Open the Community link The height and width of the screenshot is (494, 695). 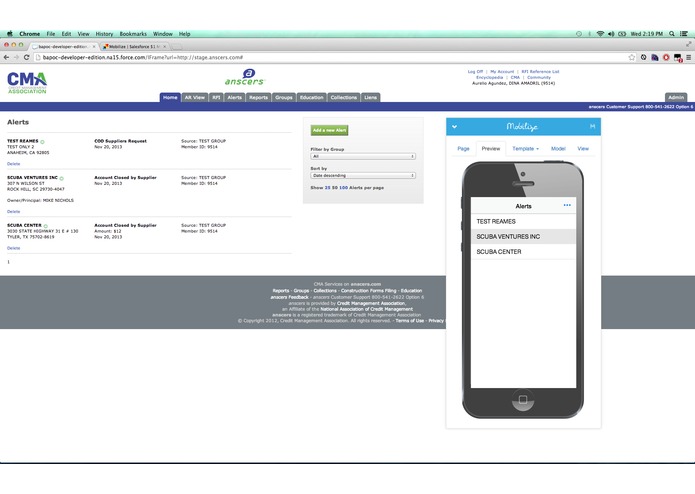point(539,78)
